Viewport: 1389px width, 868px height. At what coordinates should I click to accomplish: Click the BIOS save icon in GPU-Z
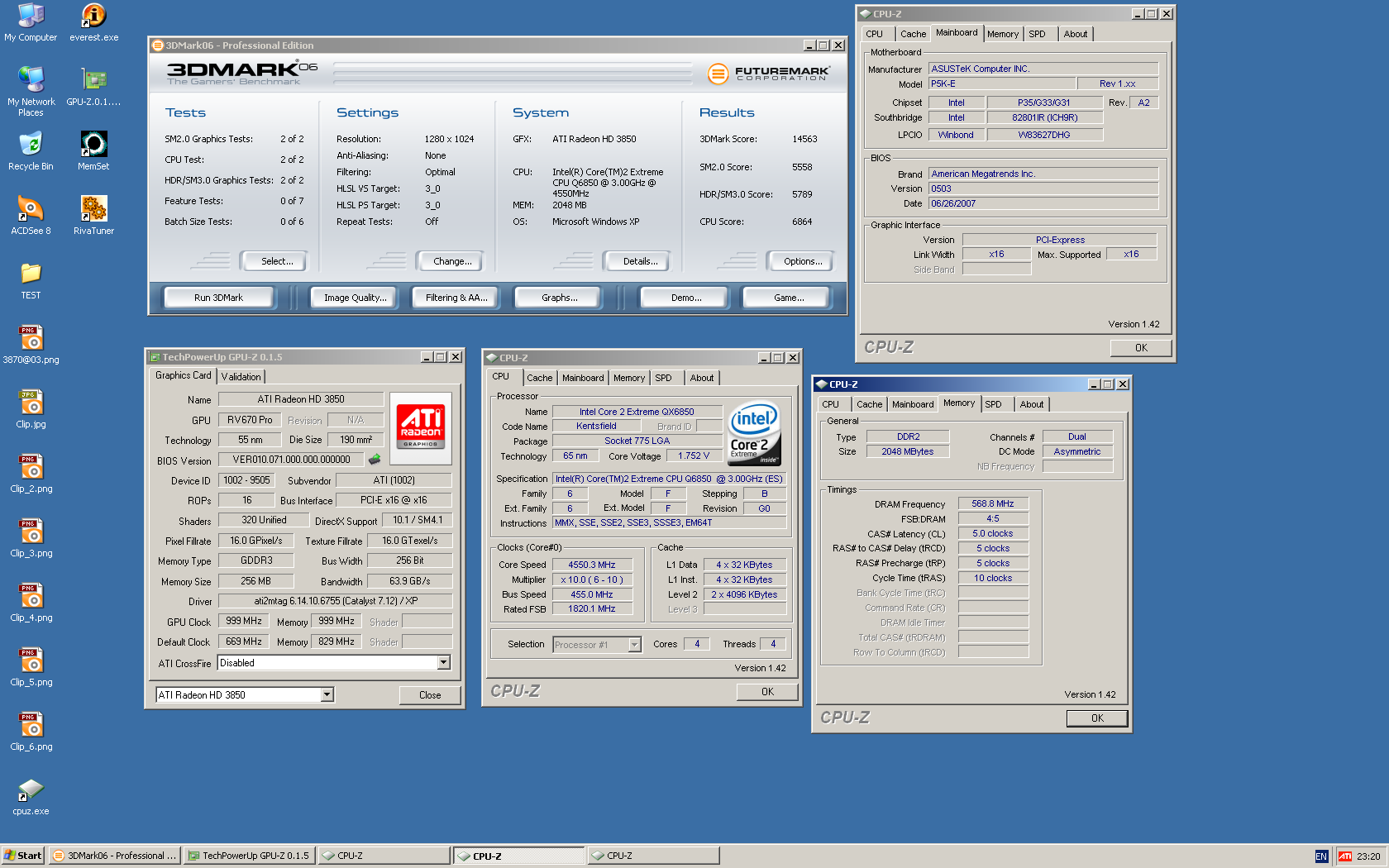[375, 459]
